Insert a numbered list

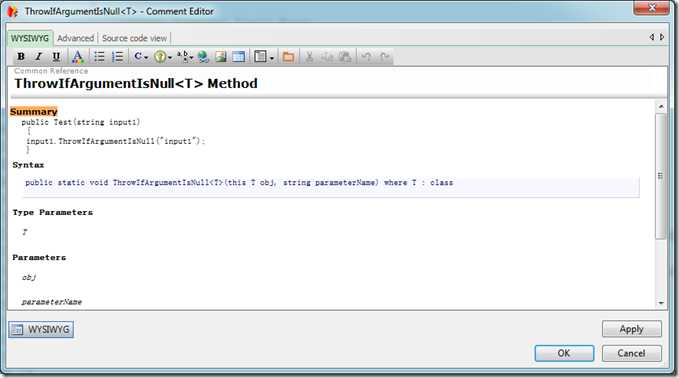tap(117, 56)
